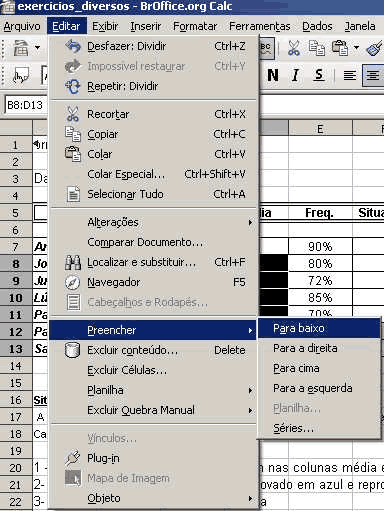This screenshot has height=511, width=384.
Task: Open dropdown arrow beside edit document icon
Action: 37,48
